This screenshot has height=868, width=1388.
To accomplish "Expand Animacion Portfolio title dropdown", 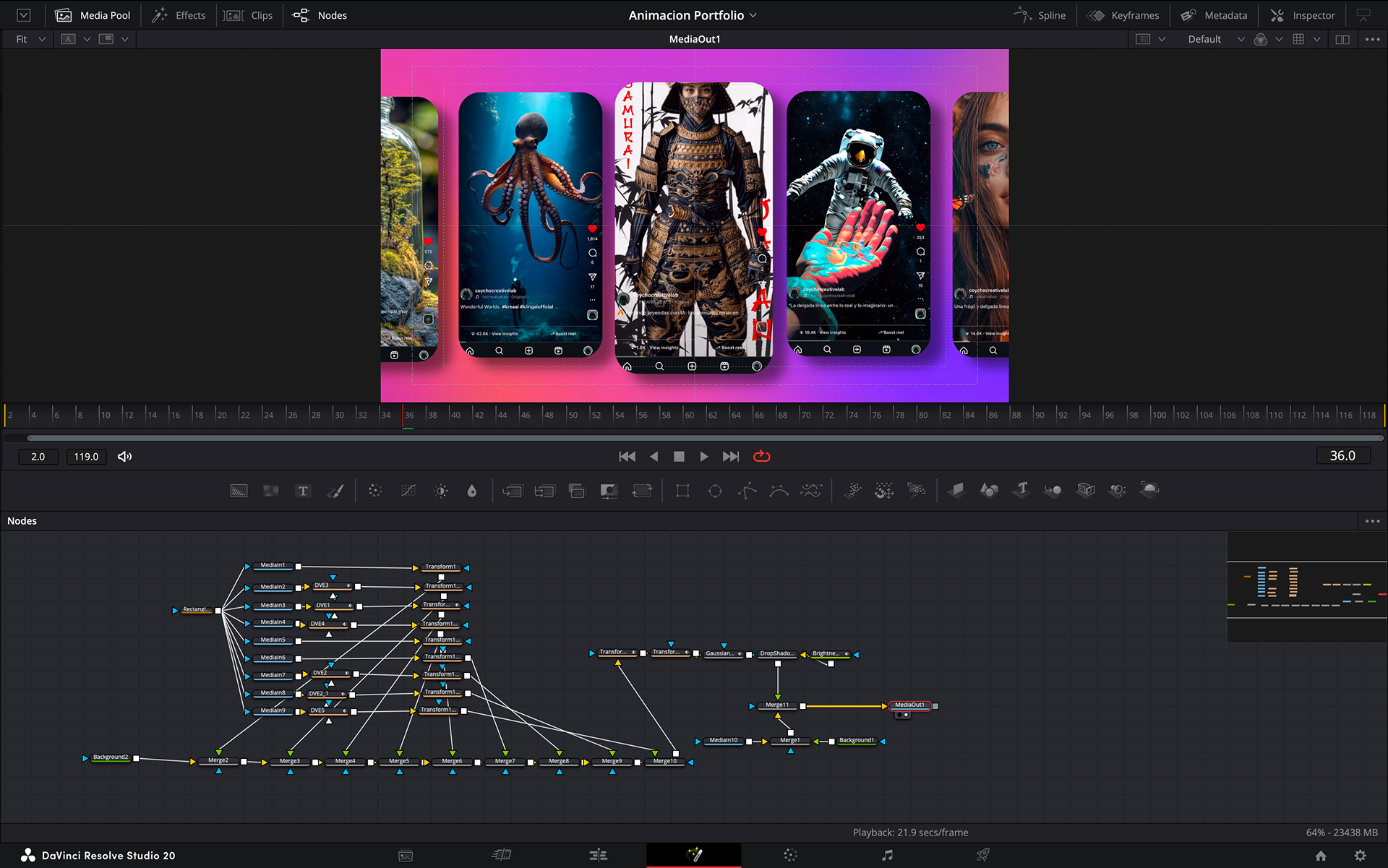I will pos(753,15).
